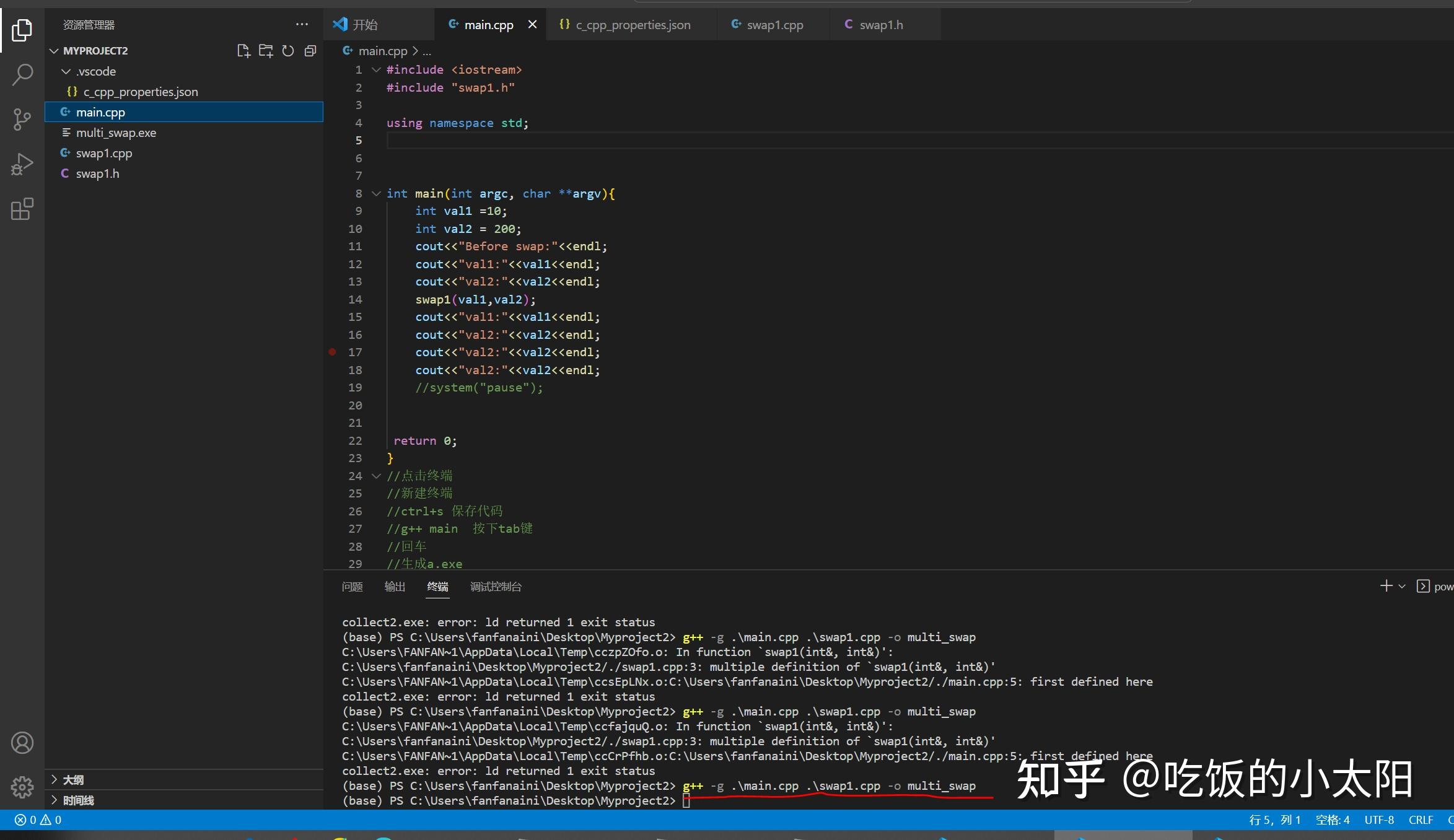Fold the main function at line 8

(376, 193)
